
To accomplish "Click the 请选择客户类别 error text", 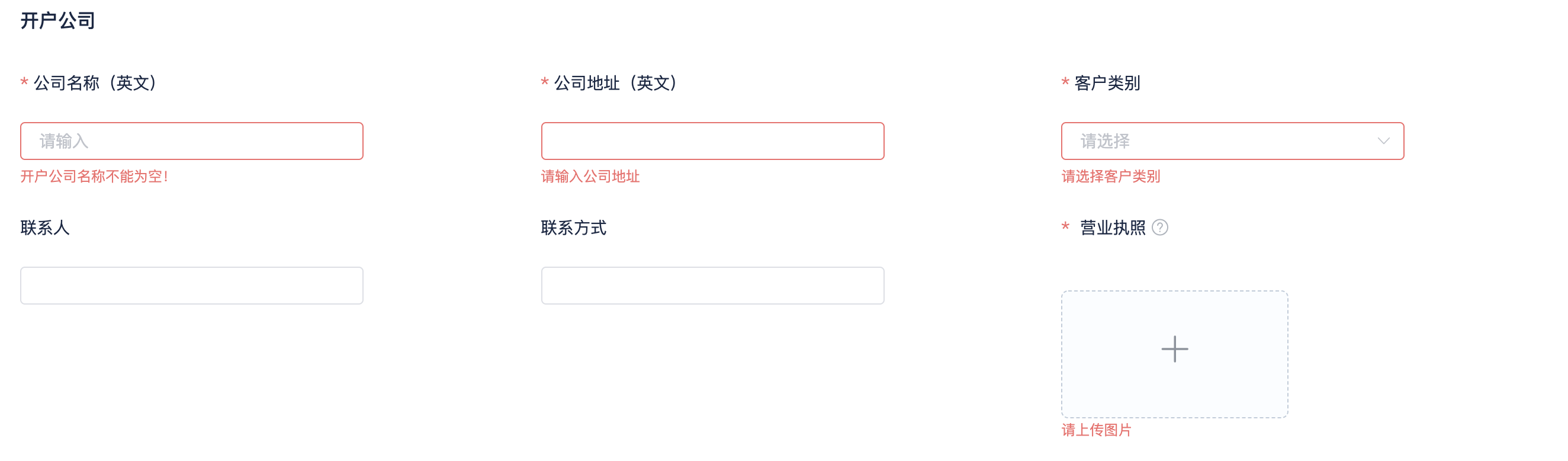I will coord(1110,177).
